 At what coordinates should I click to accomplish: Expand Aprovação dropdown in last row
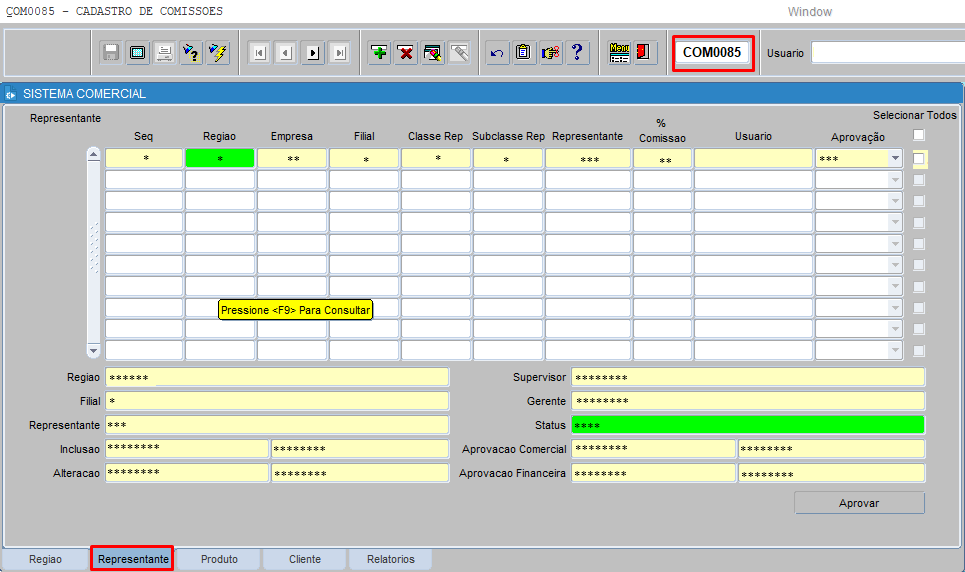[895, 351]
